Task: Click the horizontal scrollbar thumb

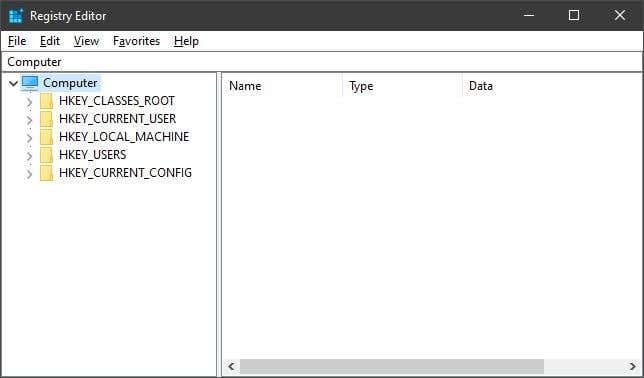Action: point(392,366)
